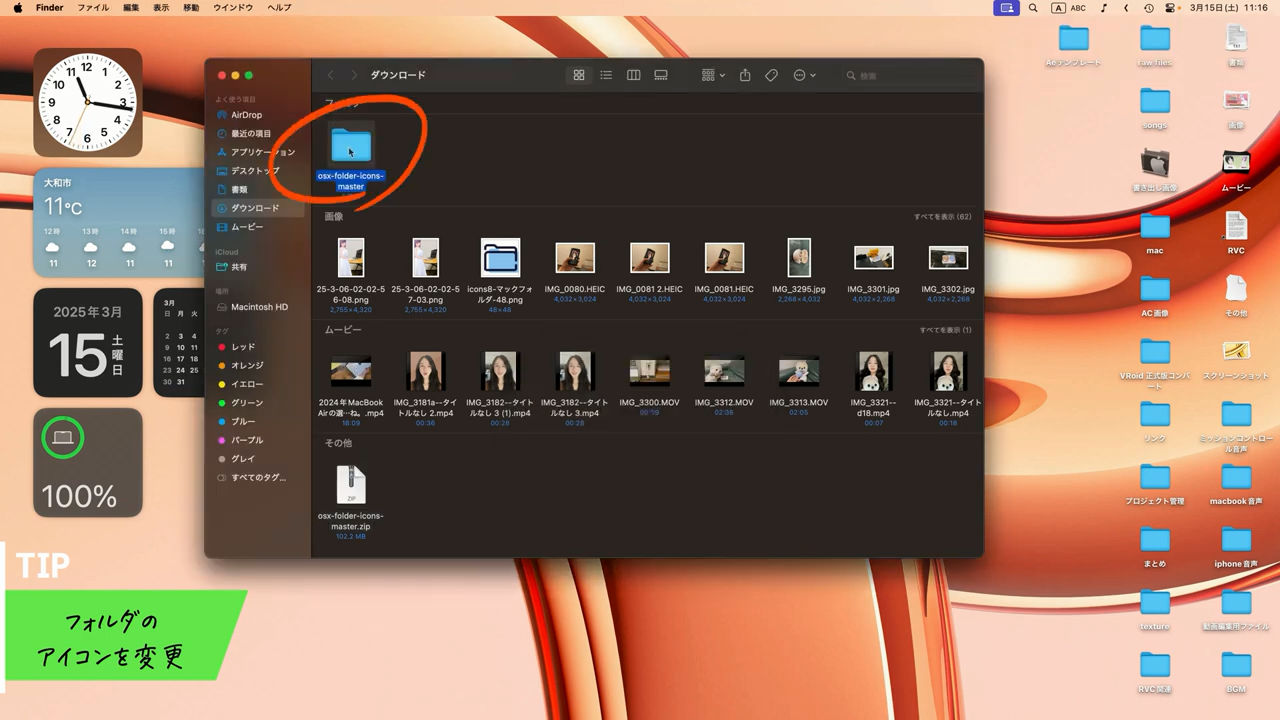Screen dimensions: 1280x720
Task: Open the 編集 menu
Action: [x=131, y=7]
